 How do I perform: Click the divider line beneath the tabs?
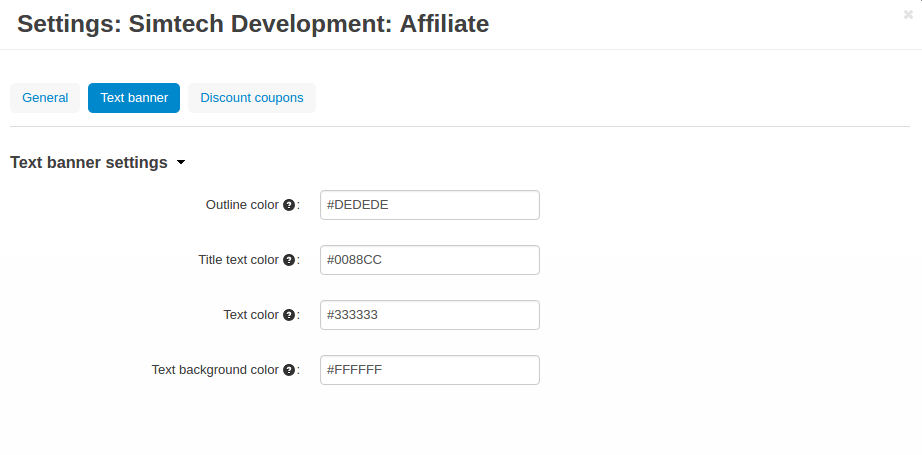pos(460,127)
